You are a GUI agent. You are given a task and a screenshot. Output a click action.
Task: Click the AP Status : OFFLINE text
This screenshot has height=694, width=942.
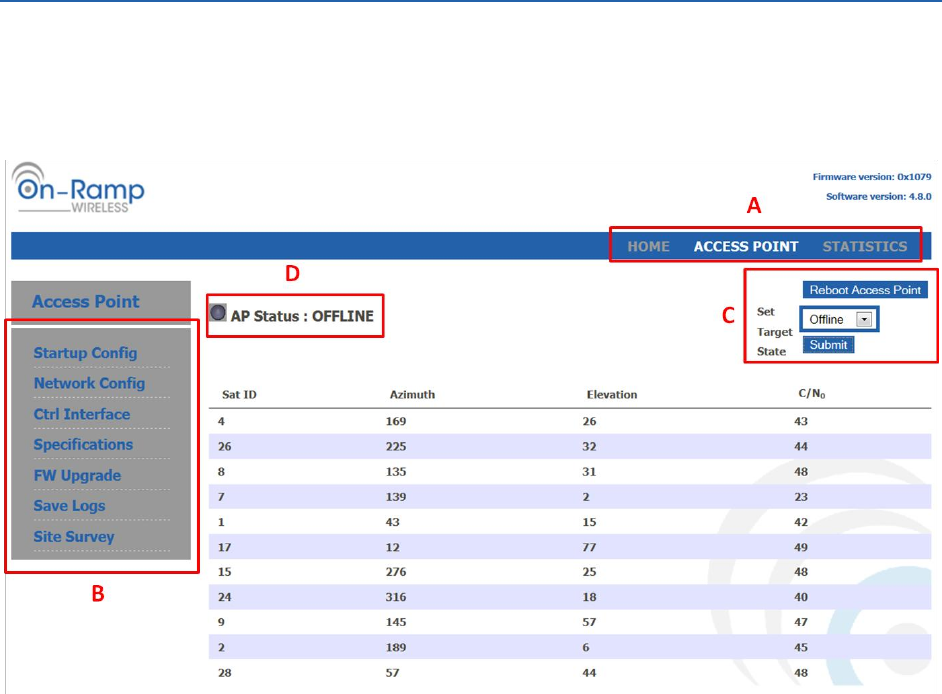coord(302,316)
